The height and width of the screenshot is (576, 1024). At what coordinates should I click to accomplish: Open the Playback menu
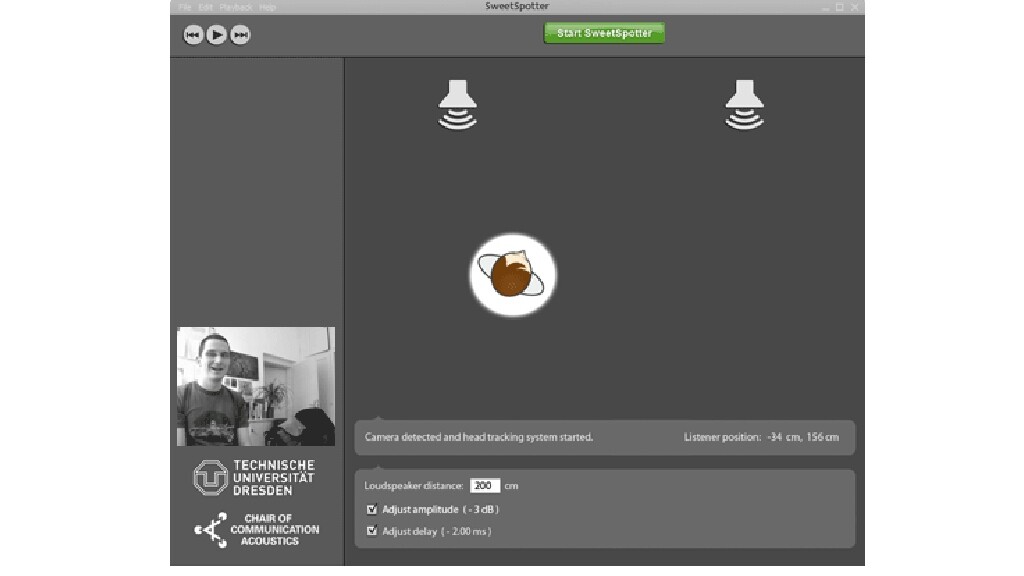[x=233, y=6]
